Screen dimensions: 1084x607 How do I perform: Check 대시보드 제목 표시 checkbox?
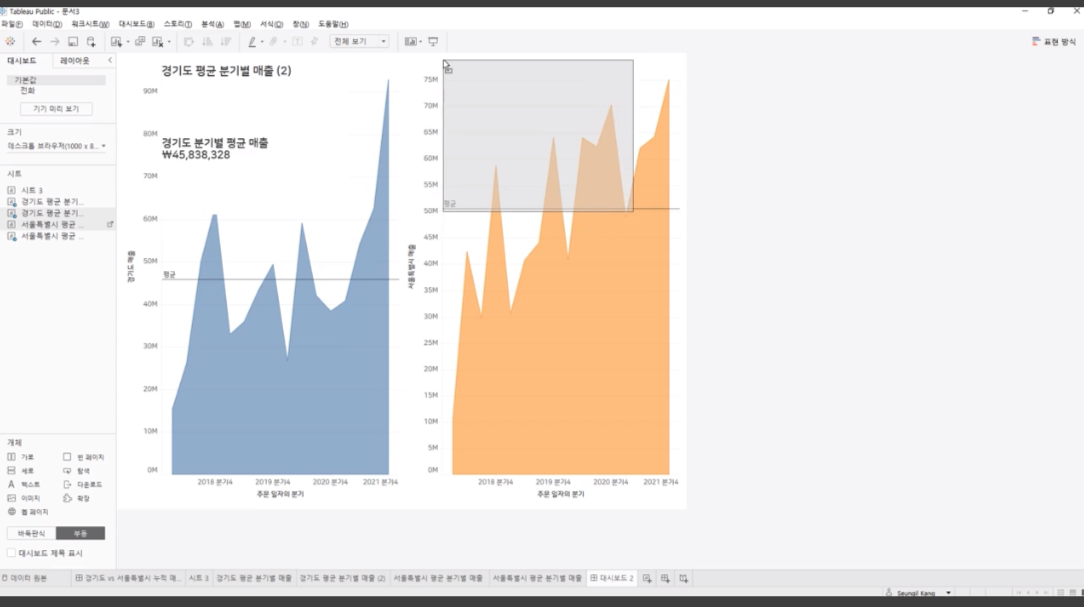pyautogui.click(x=11, y=553)
